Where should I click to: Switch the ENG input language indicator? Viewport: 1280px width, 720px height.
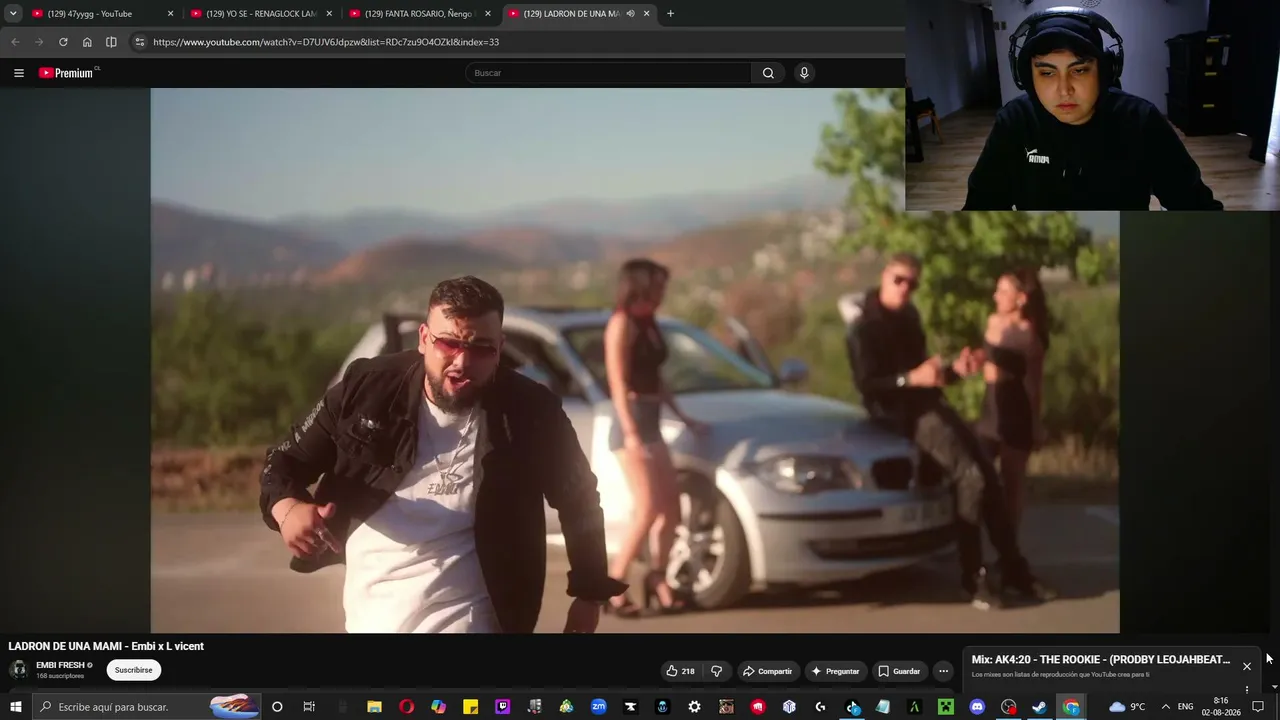click(1185, 707)
